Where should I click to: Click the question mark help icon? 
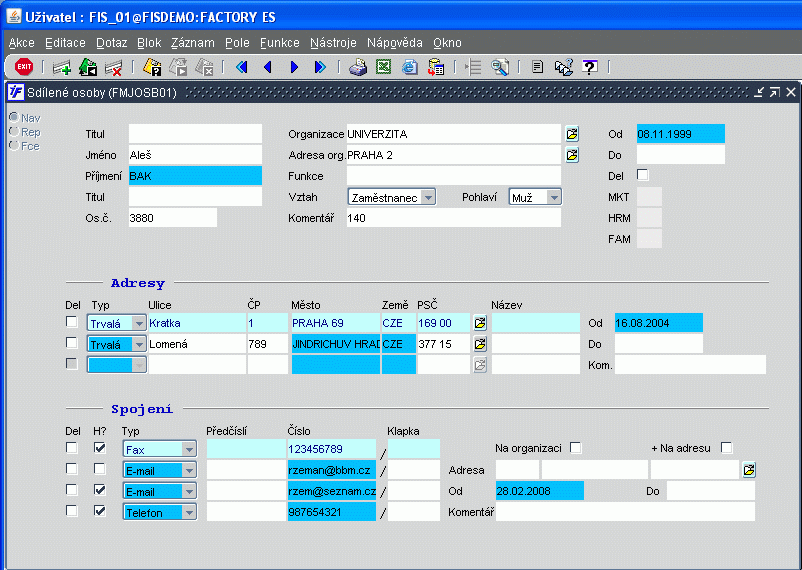click(x=590, y=67)
